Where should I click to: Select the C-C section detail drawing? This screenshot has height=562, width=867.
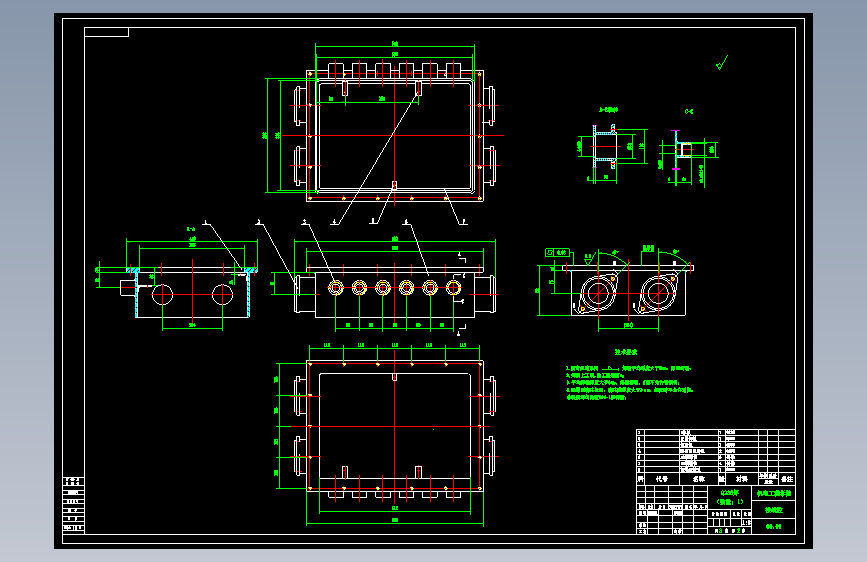pyautogui.click(x=688, y=158)
